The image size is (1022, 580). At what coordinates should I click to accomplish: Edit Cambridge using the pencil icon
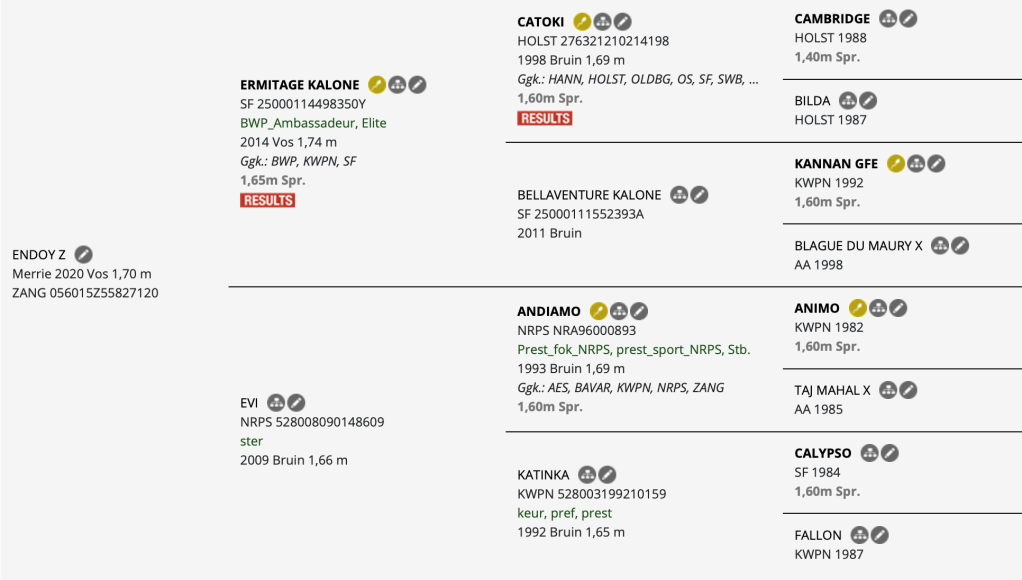click(908, 19)
